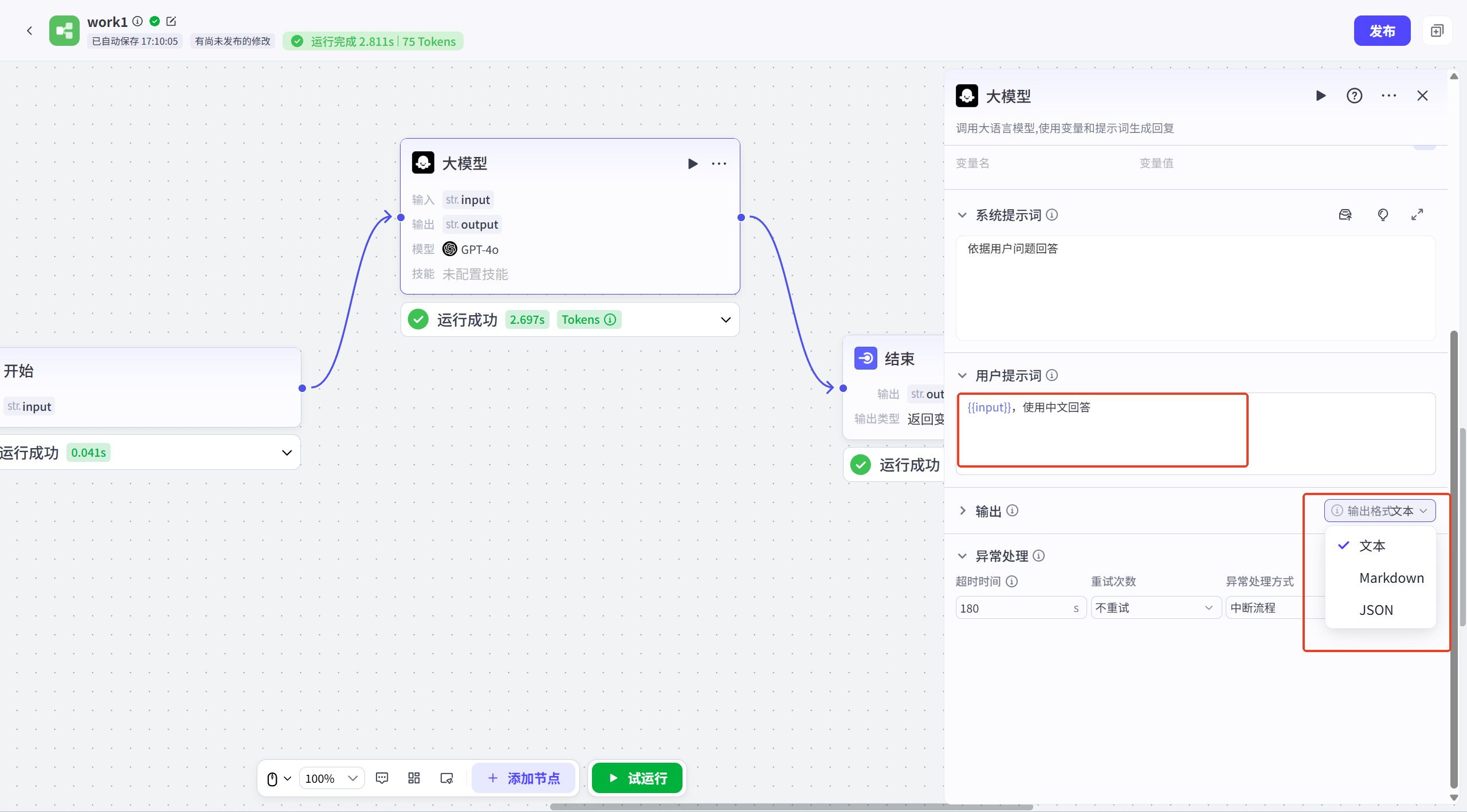Viewport: 1467px width, 812px height.
Task: Open the 输出格式 dropdown
Action: pos(1379,511)
